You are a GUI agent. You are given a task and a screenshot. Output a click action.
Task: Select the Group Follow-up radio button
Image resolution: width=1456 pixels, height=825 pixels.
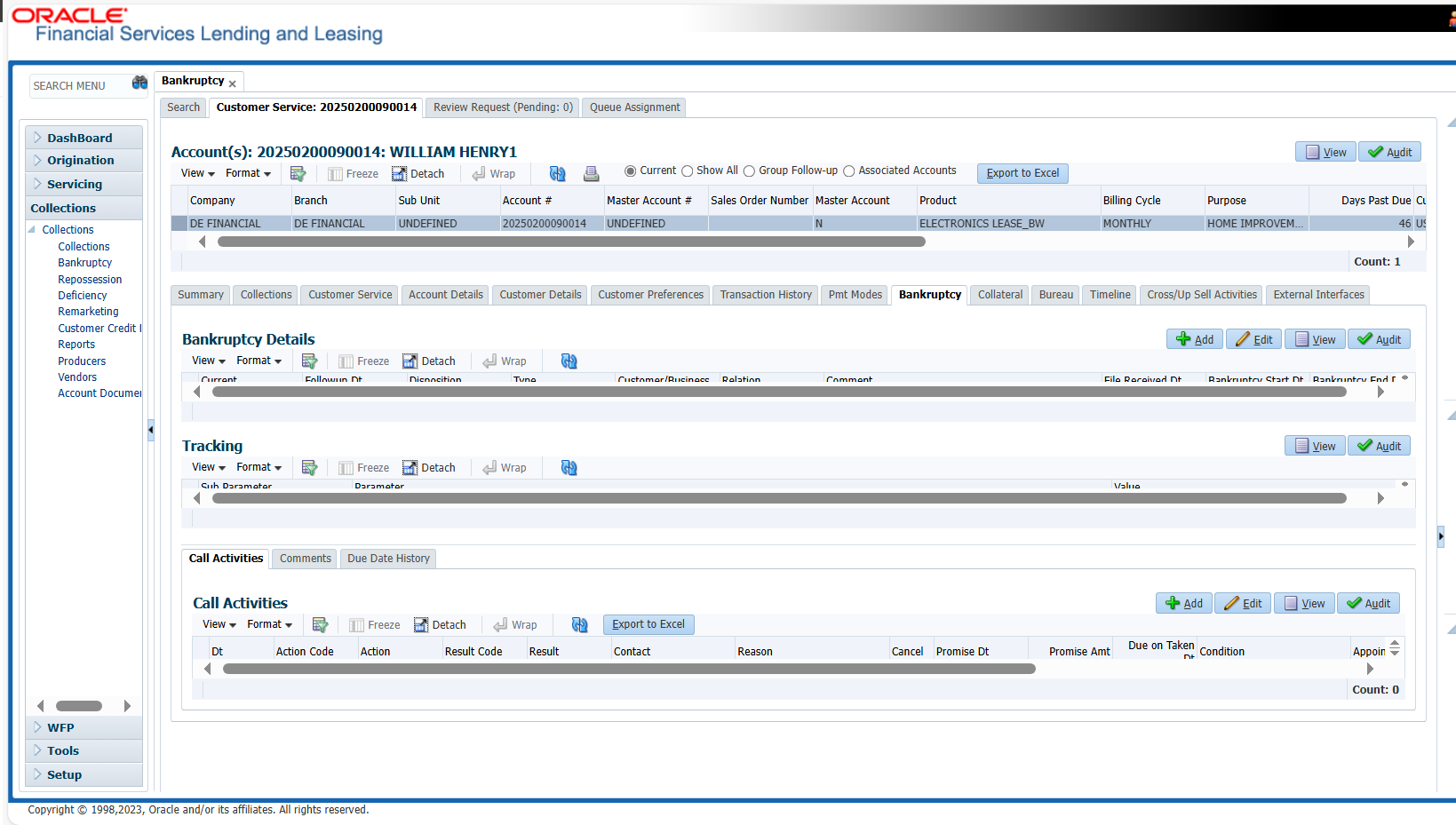(x=749, y=171)
